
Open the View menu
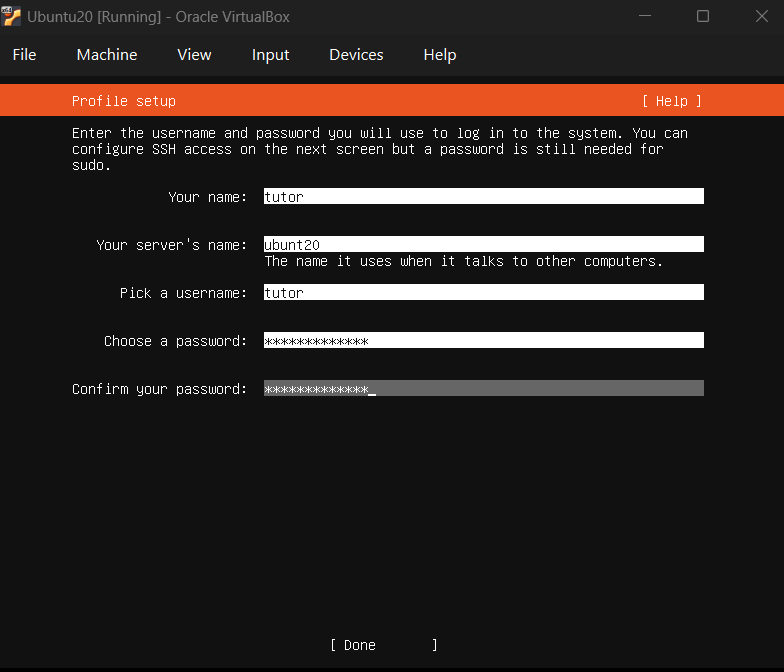[194, 54]
